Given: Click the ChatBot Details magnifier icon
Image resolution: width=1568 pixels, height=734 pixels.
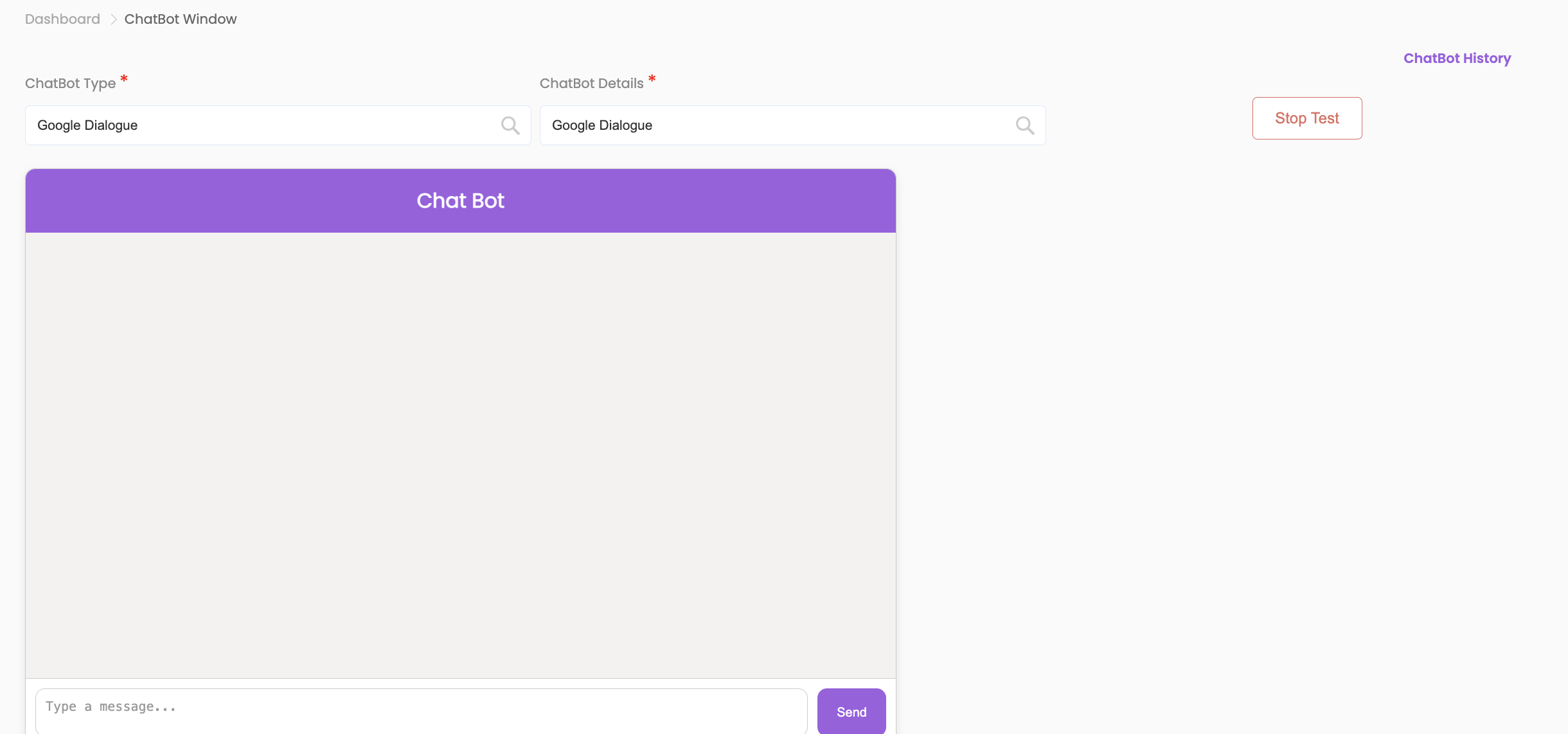Looking at the screenshot, I should click(x=1025, y=125).
